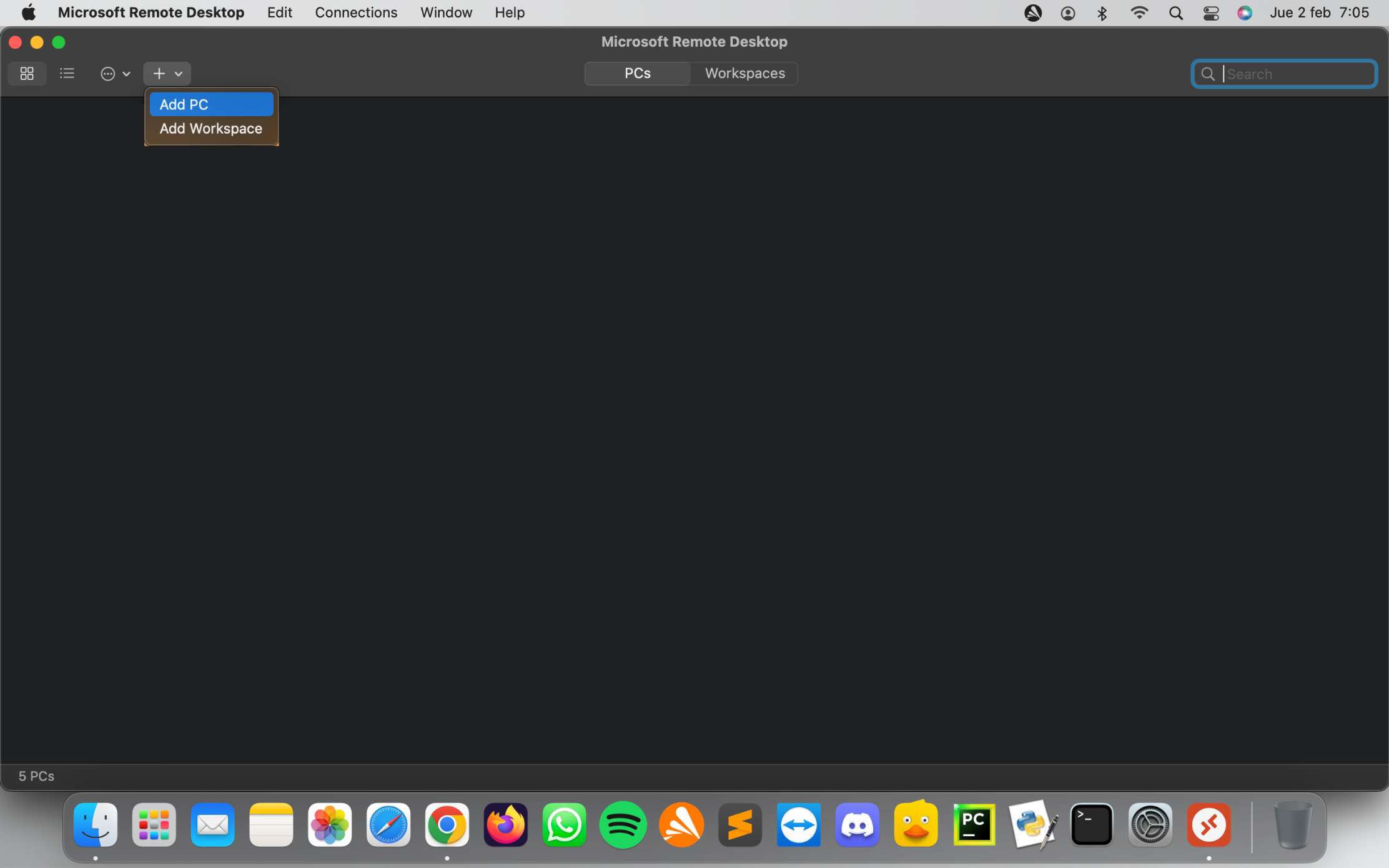Screen dimensions: 1389x868
Task: Select the Workspaces tab
Action: click(x=744, y=73)
